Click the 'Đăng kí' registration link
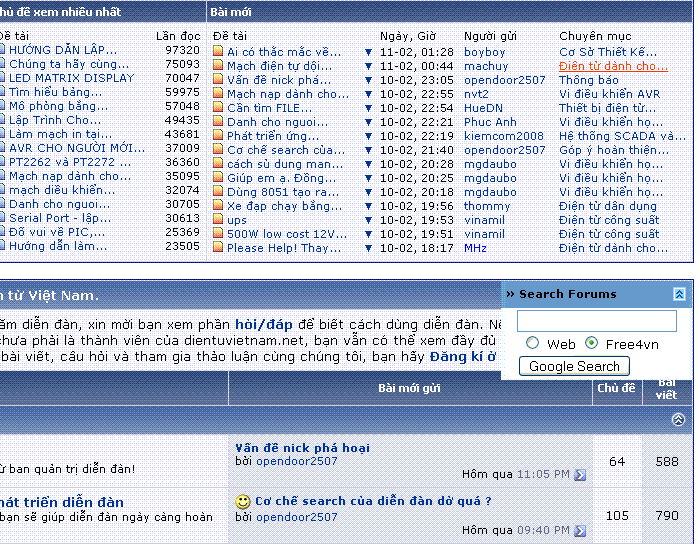Viewport: 700px width, 544px height. [x=457, y=357]
